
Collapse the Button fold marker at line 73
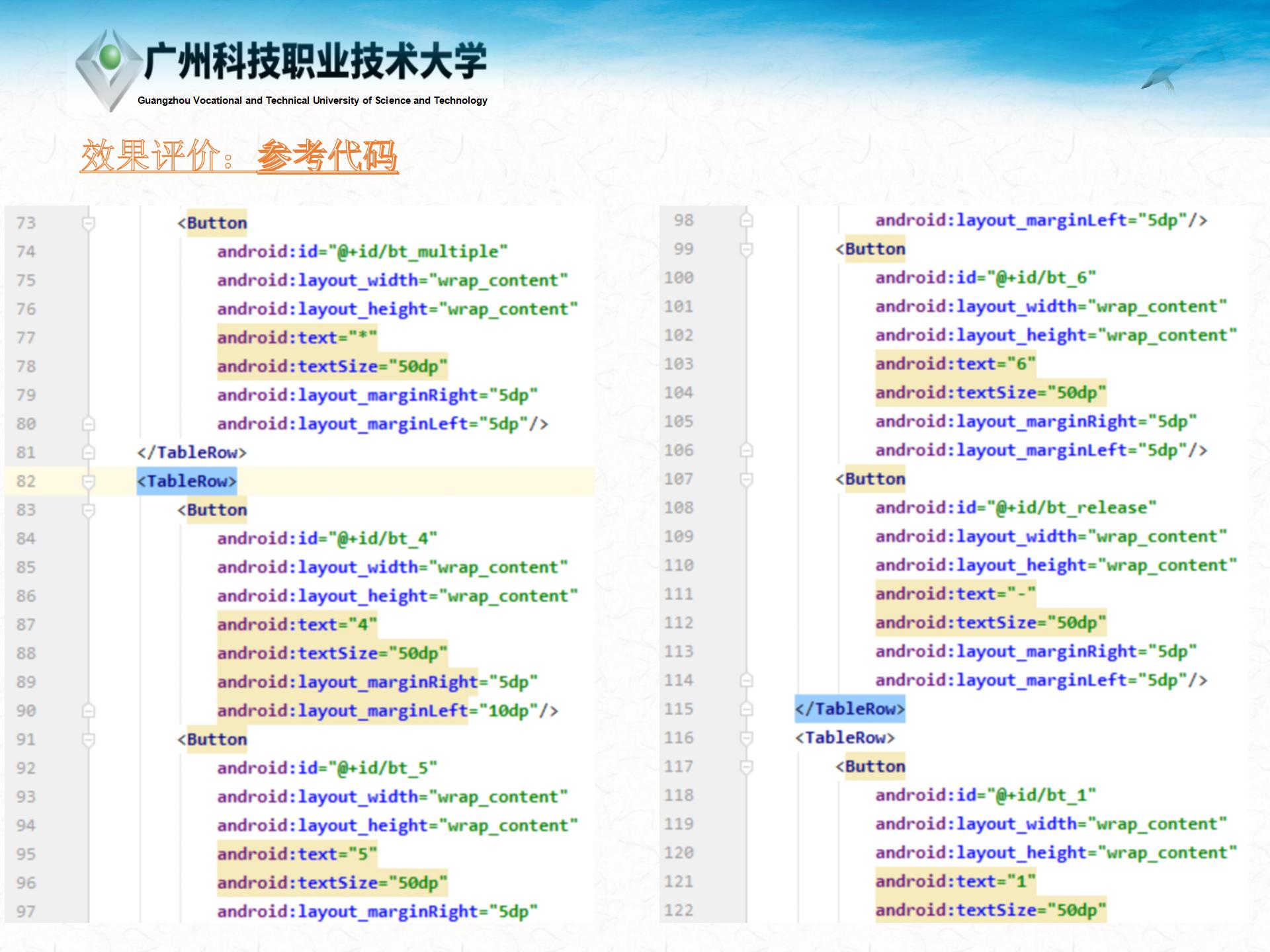point(88,223)
